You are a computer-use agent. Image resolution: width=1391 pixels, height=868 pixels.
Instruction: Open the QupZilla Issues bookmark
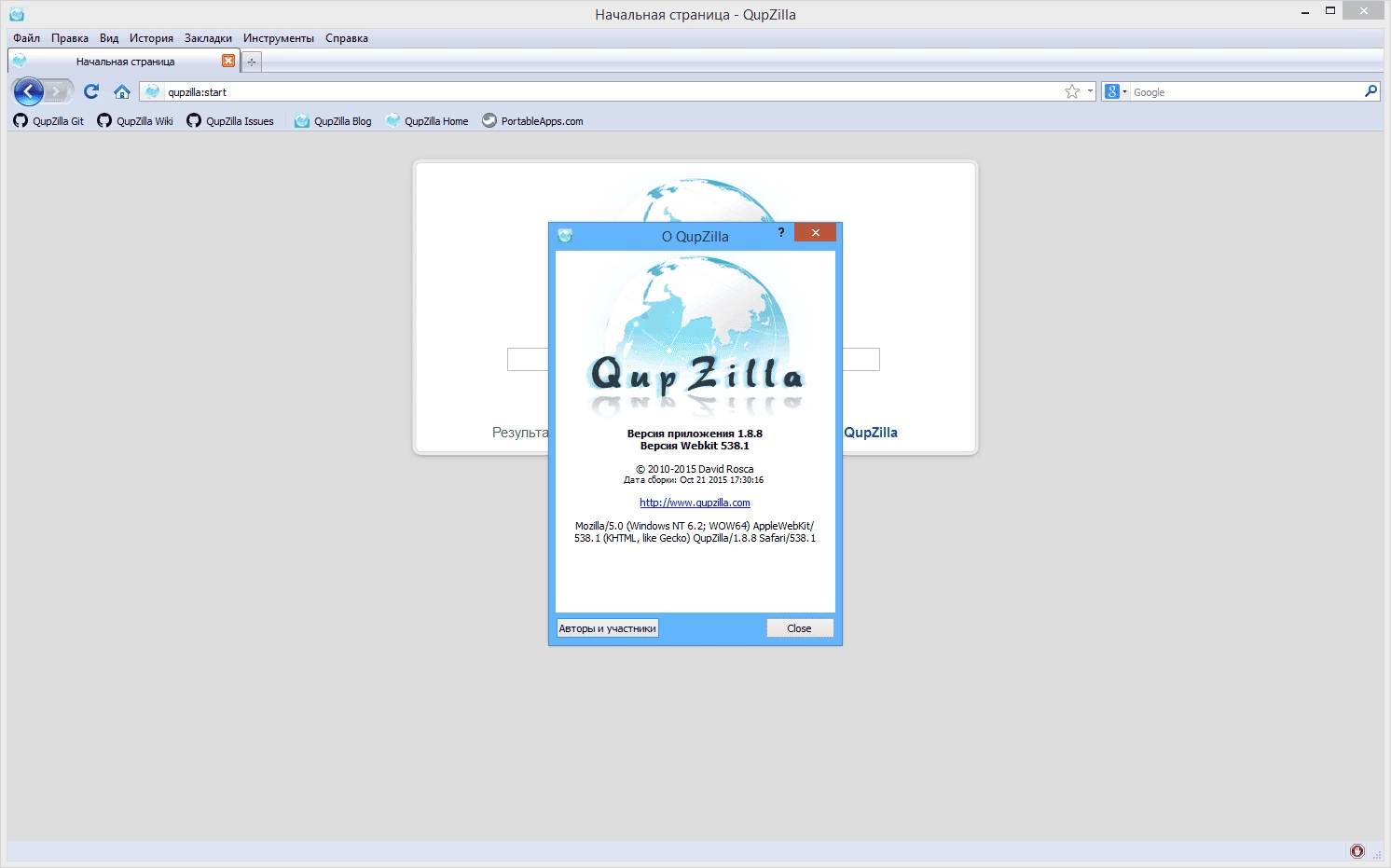click(230, 120)
